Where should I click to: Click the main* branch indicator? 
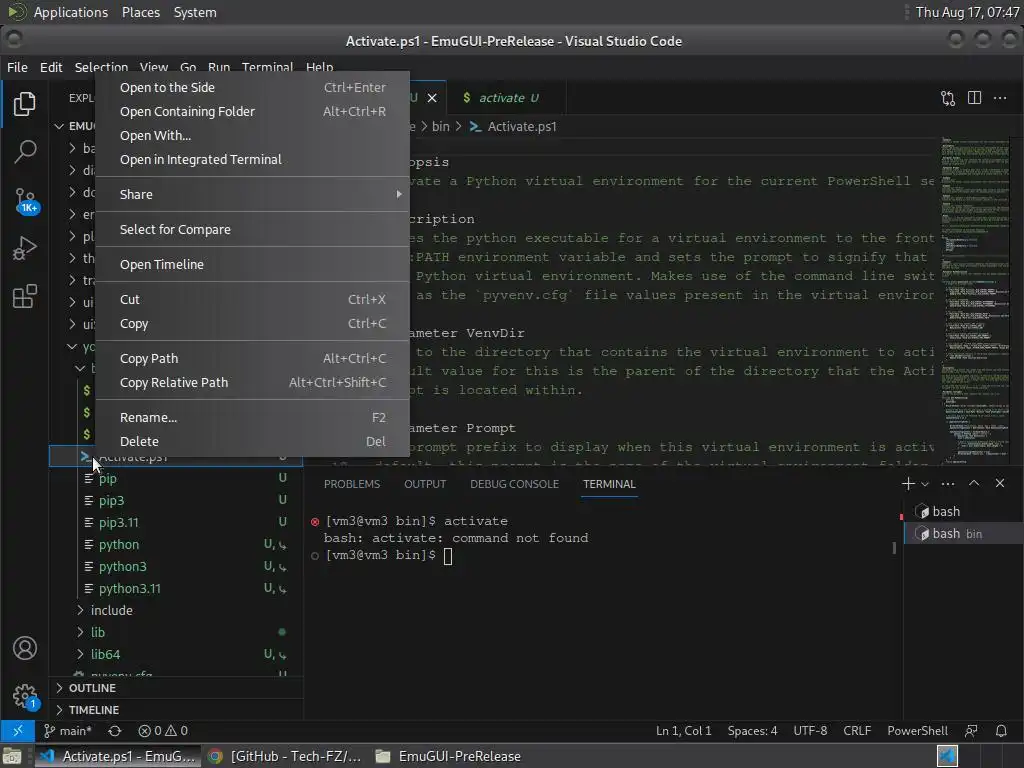[x=67, y=731]
